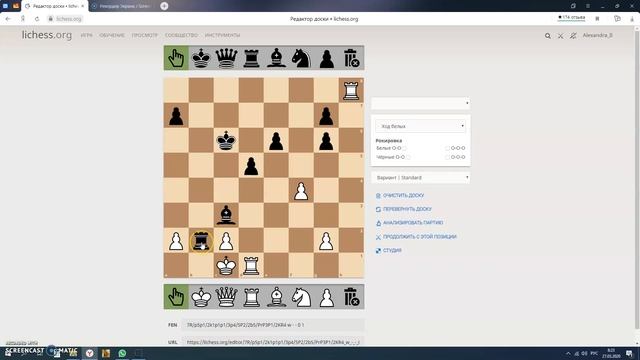
Task: Select the black pawn on d5
Action: point(251,165)
